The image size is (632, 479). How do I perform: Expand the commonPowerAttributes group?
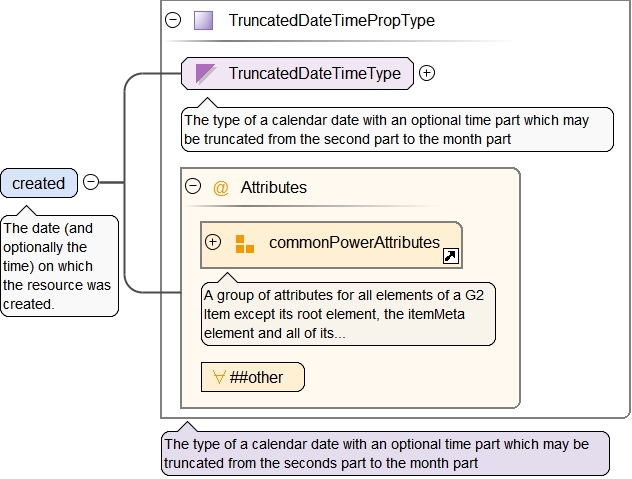213,242
